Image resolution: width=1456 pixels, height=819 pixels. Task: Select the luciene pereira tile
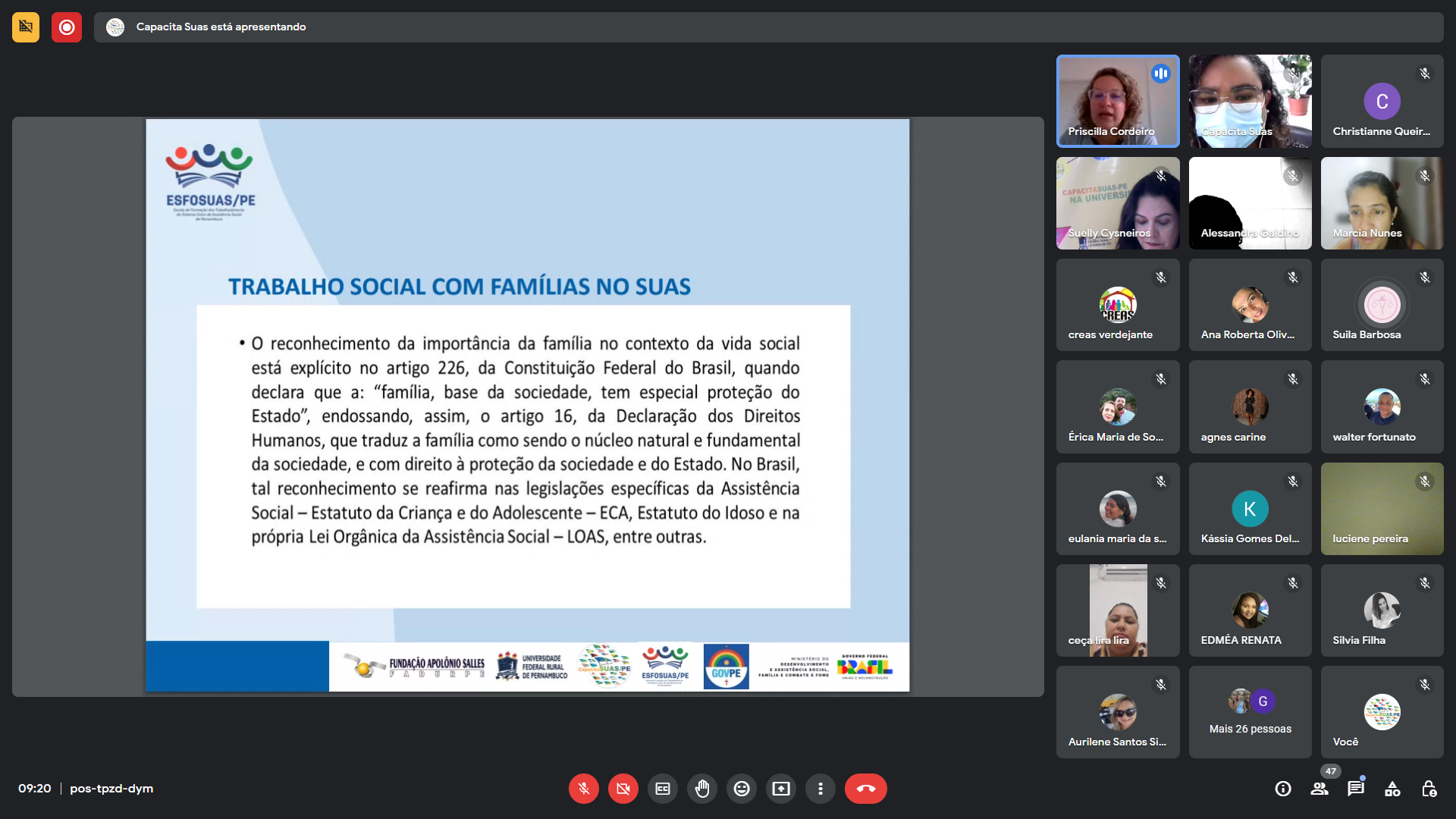pos(1382,509)
